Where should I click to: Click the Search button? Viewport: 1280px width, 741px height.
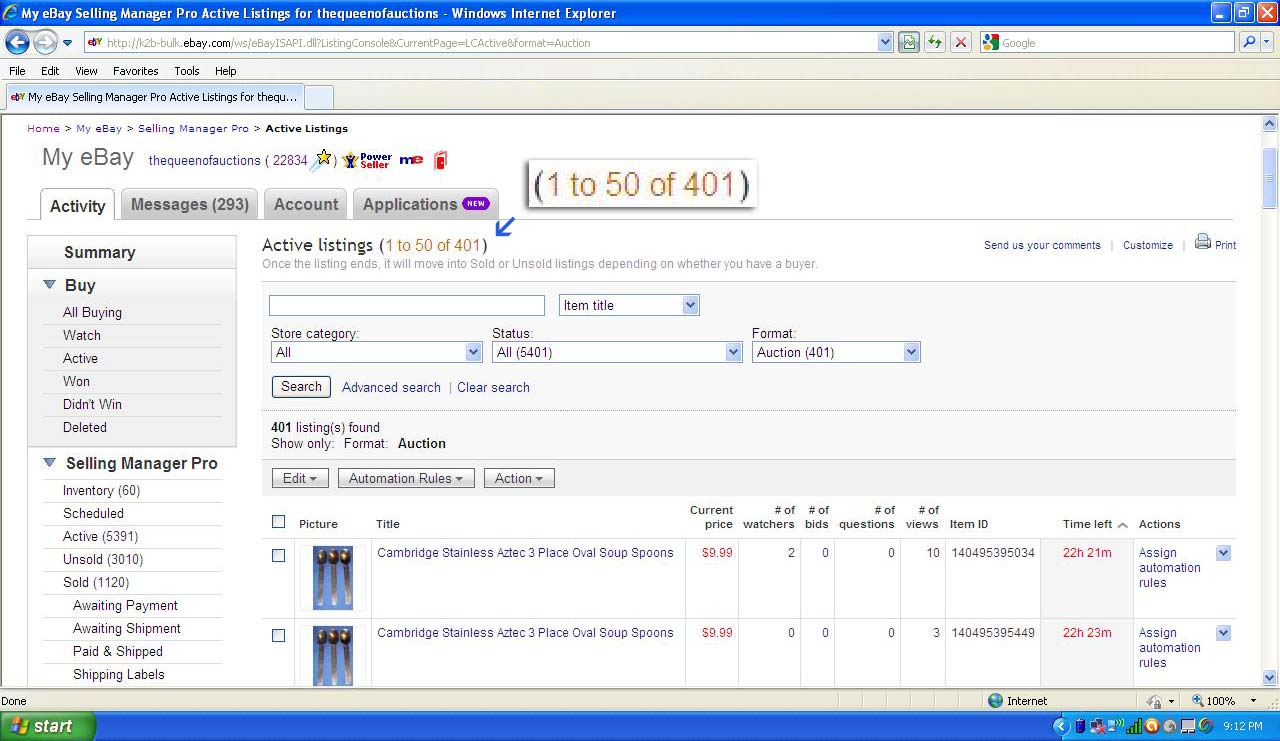pos(301,387)
